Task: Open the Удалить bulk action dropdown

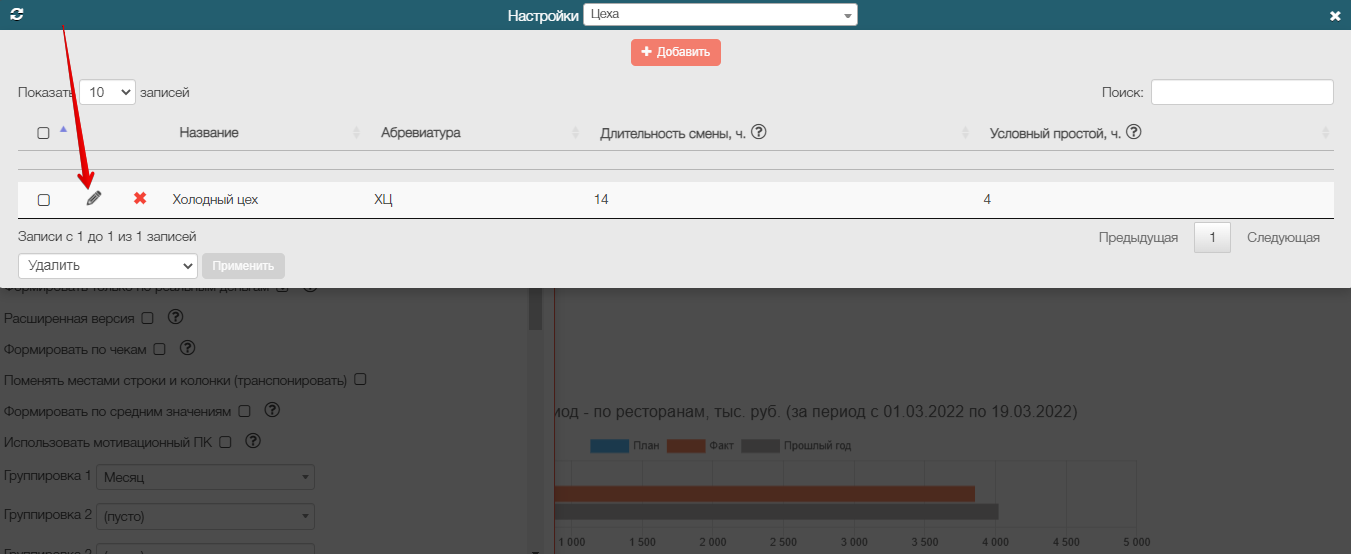Action: point(108,266)
